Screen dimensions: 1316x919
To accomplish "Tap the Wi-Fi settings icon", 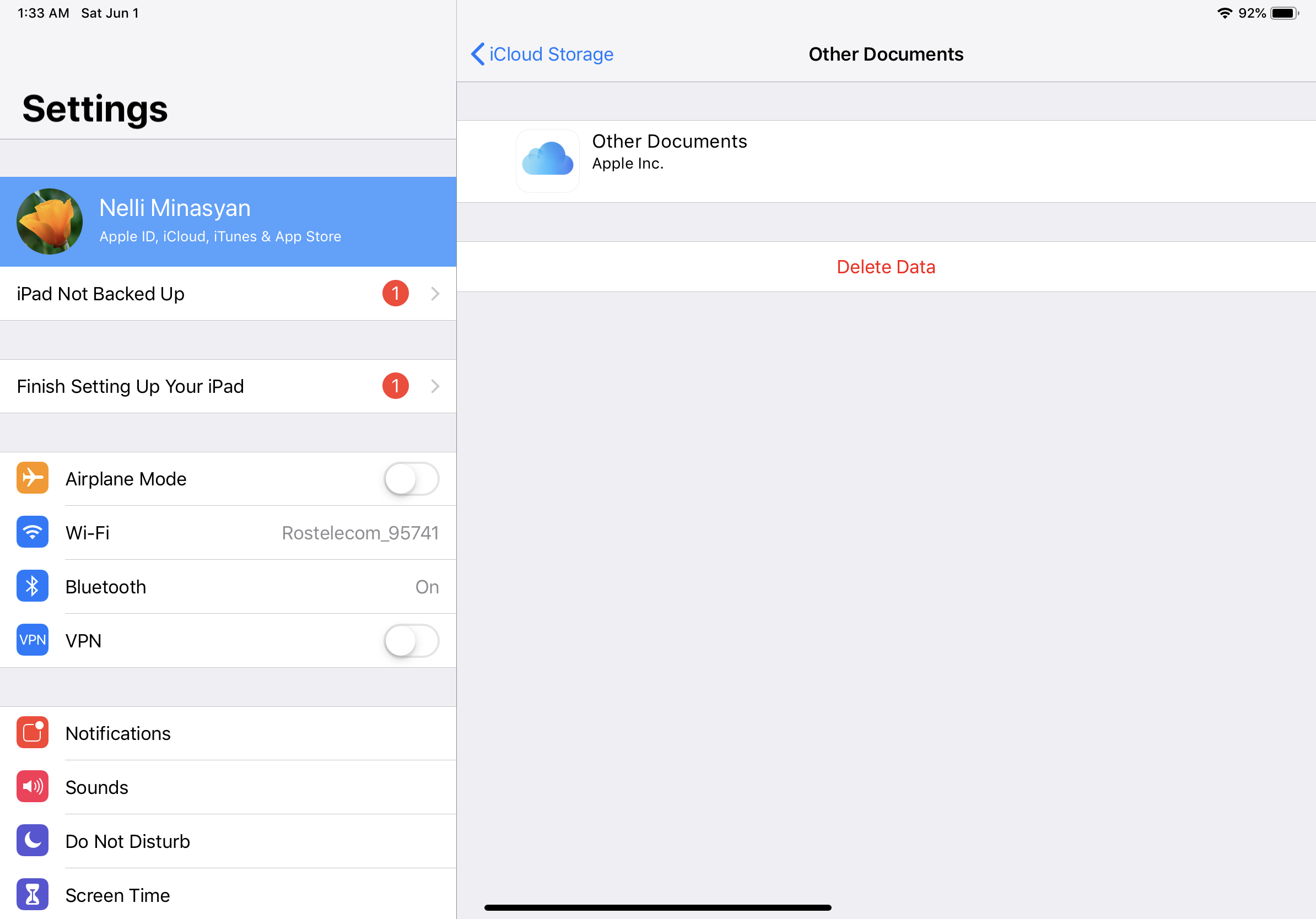I will coord(32,532).
